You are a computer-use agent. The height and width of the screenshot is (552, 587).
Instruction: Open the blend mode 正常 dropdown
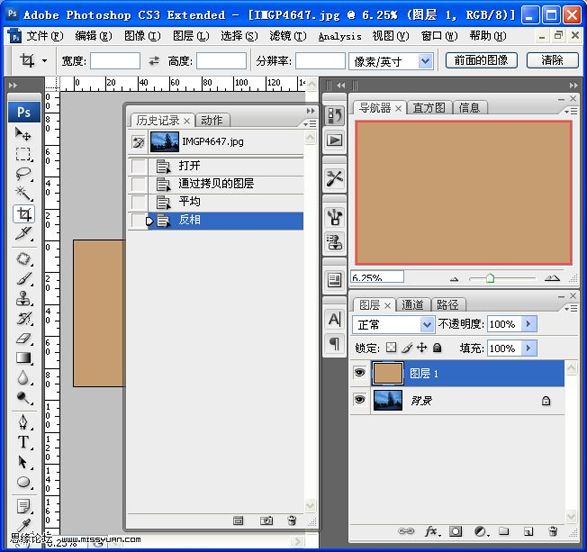[x=426, y=324]
